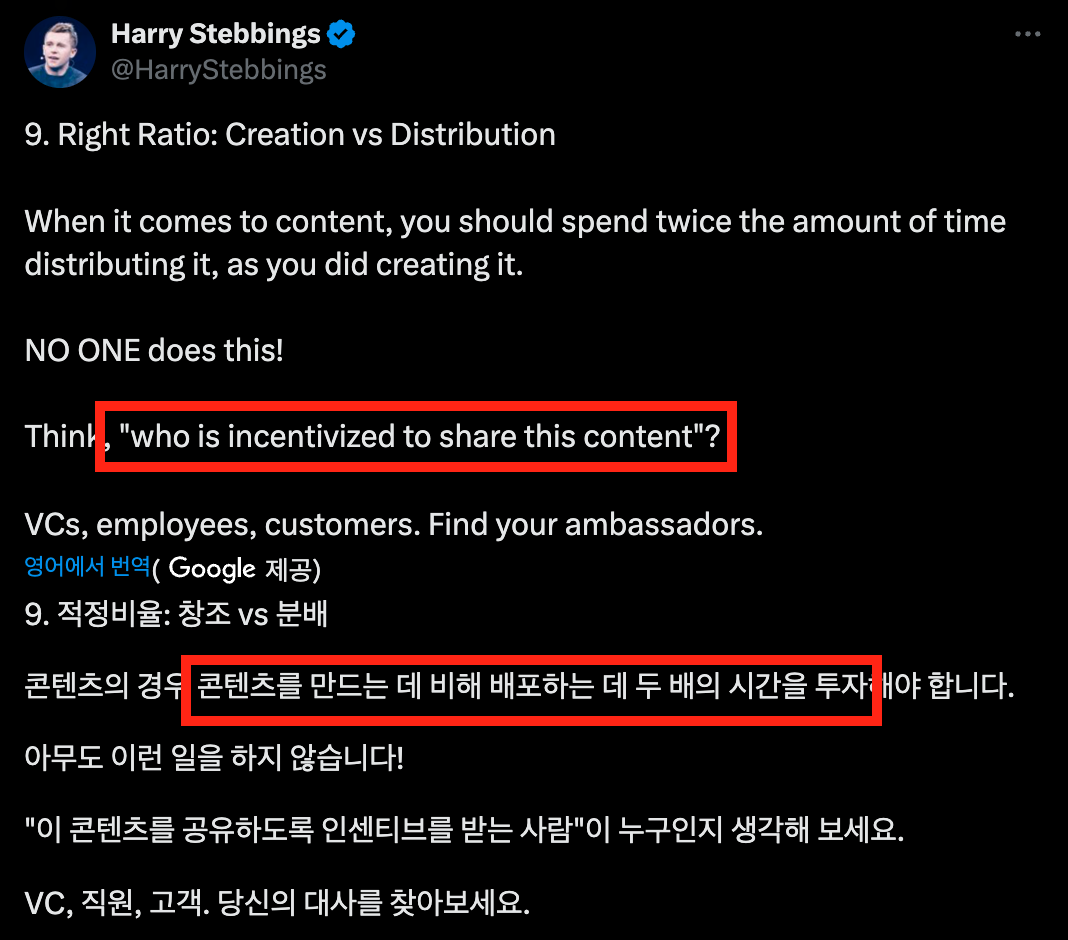The height and width of the screenshot is (940, 1068).
Task: Click the NO ONE does this line
Action: (x=153, y=350)
